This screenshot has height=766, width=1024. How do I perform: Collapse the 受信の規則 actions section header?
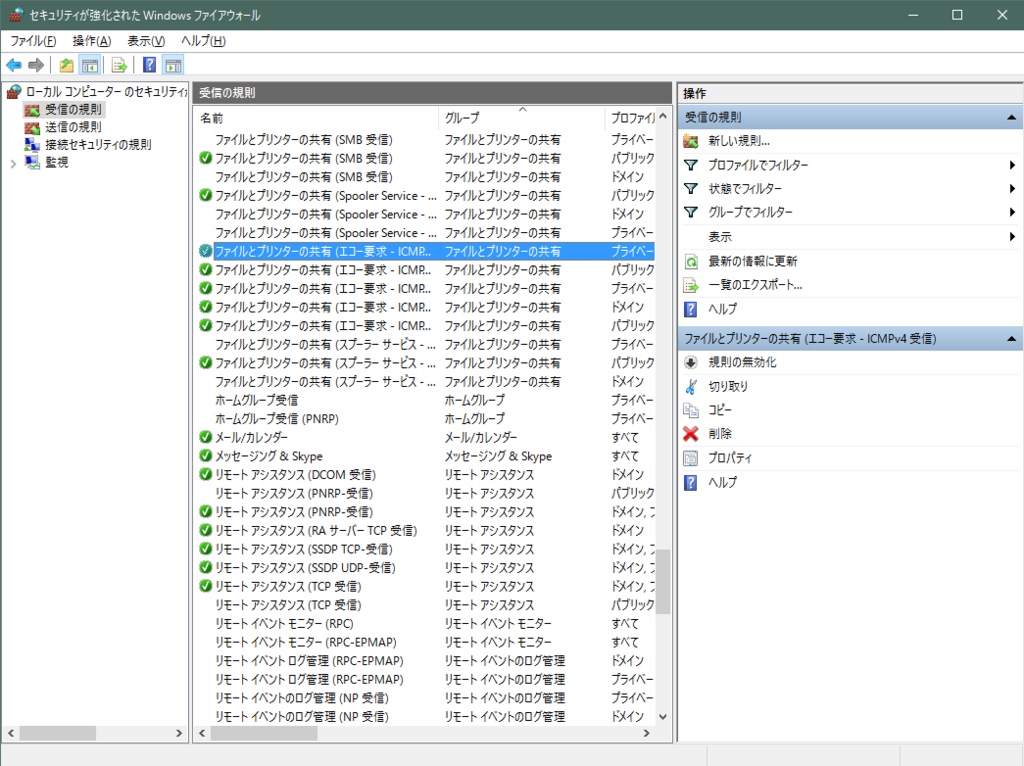[1011, 118]
